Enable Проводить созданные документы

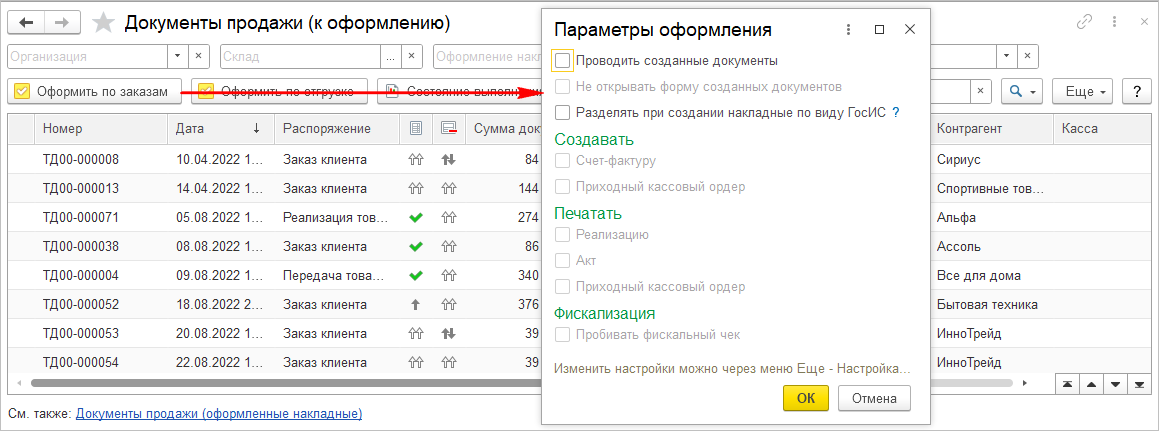[x=562, y=61]
